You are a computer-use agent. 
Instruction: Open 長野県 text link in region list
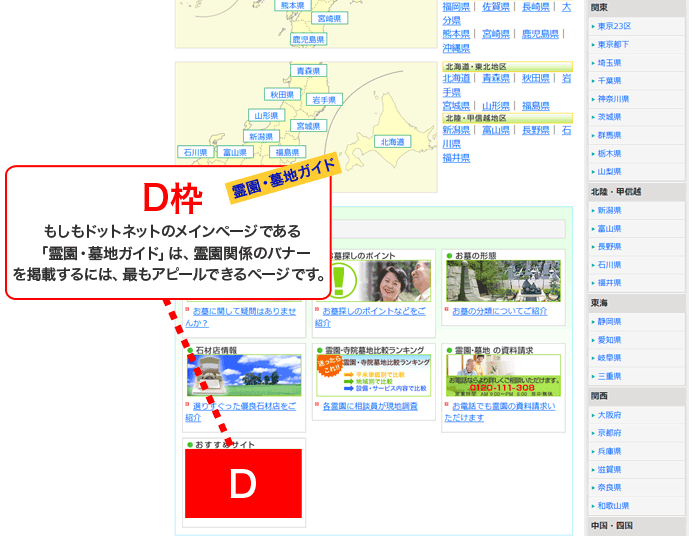(x=535, y=130)
